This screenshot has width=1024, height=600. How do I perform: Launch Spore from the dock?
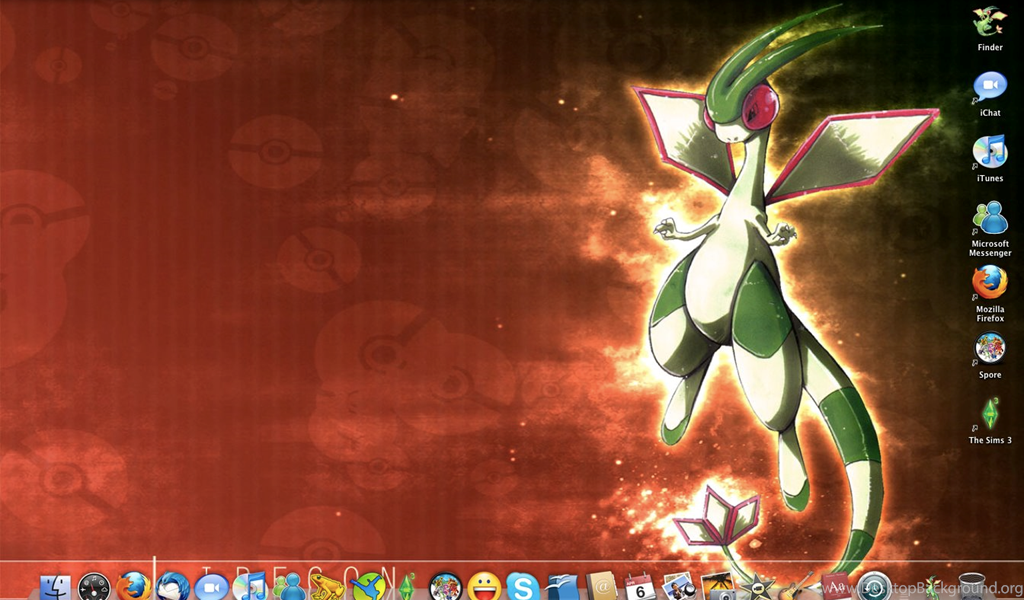coord(445,587)
